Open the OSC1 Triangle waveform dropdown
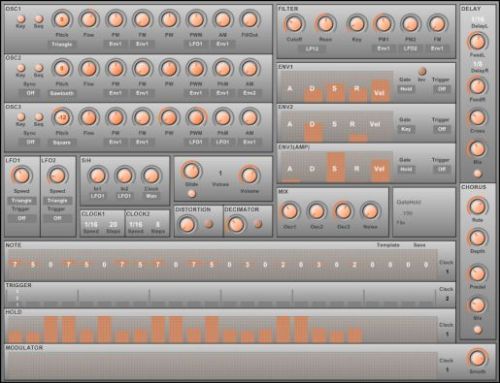 pyautogui.click(x=62, y=44)
